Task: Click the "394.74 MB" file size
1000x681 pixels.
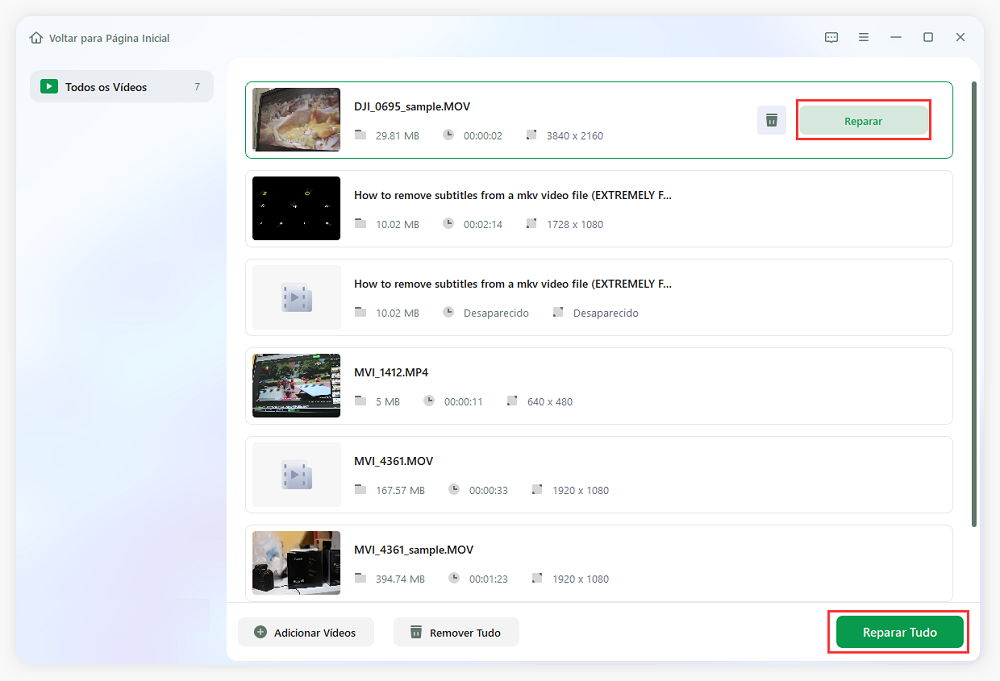Action: [400, 579]
